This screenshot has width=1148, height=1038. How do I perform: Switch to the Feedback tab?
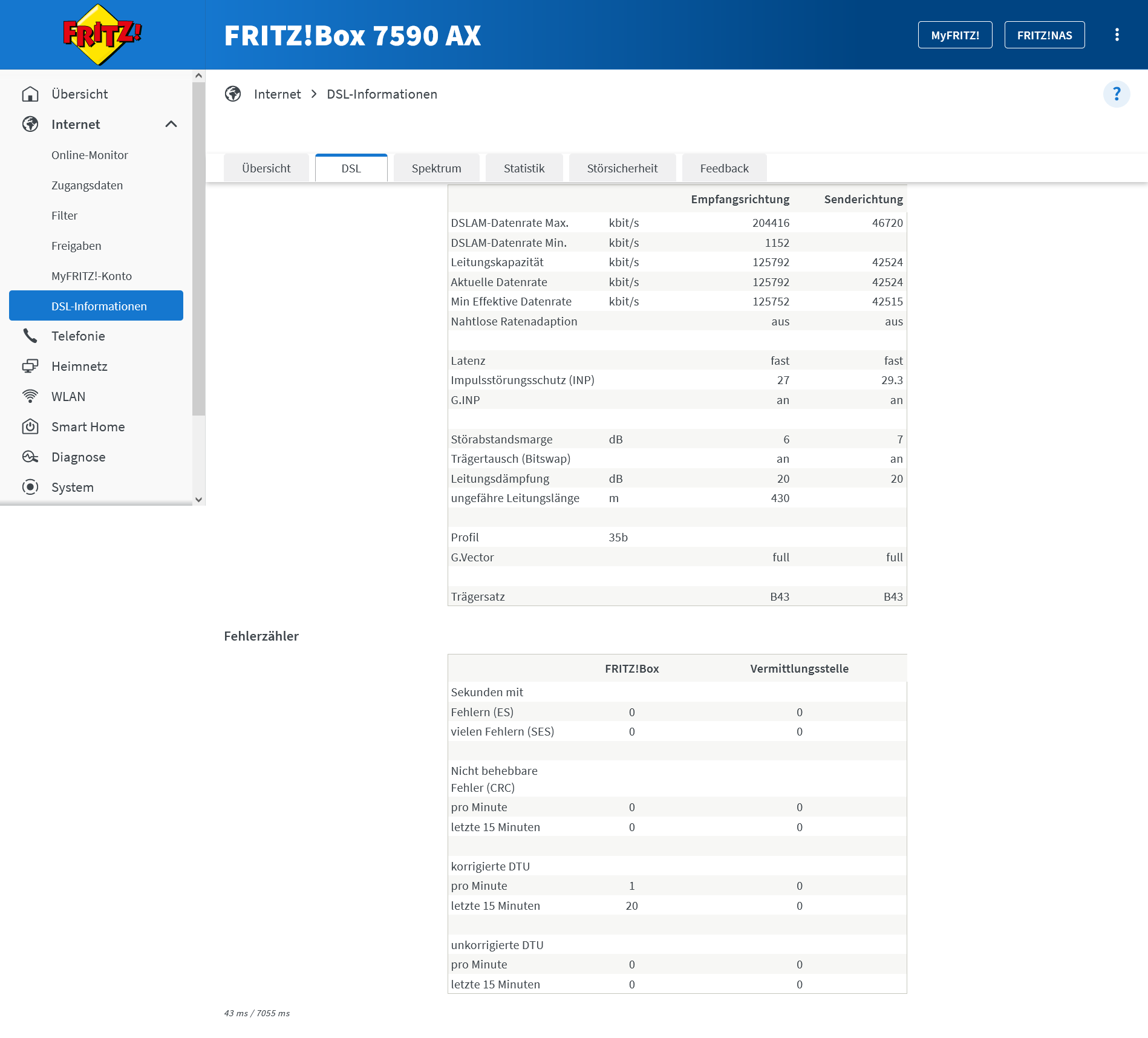point(724,168)
